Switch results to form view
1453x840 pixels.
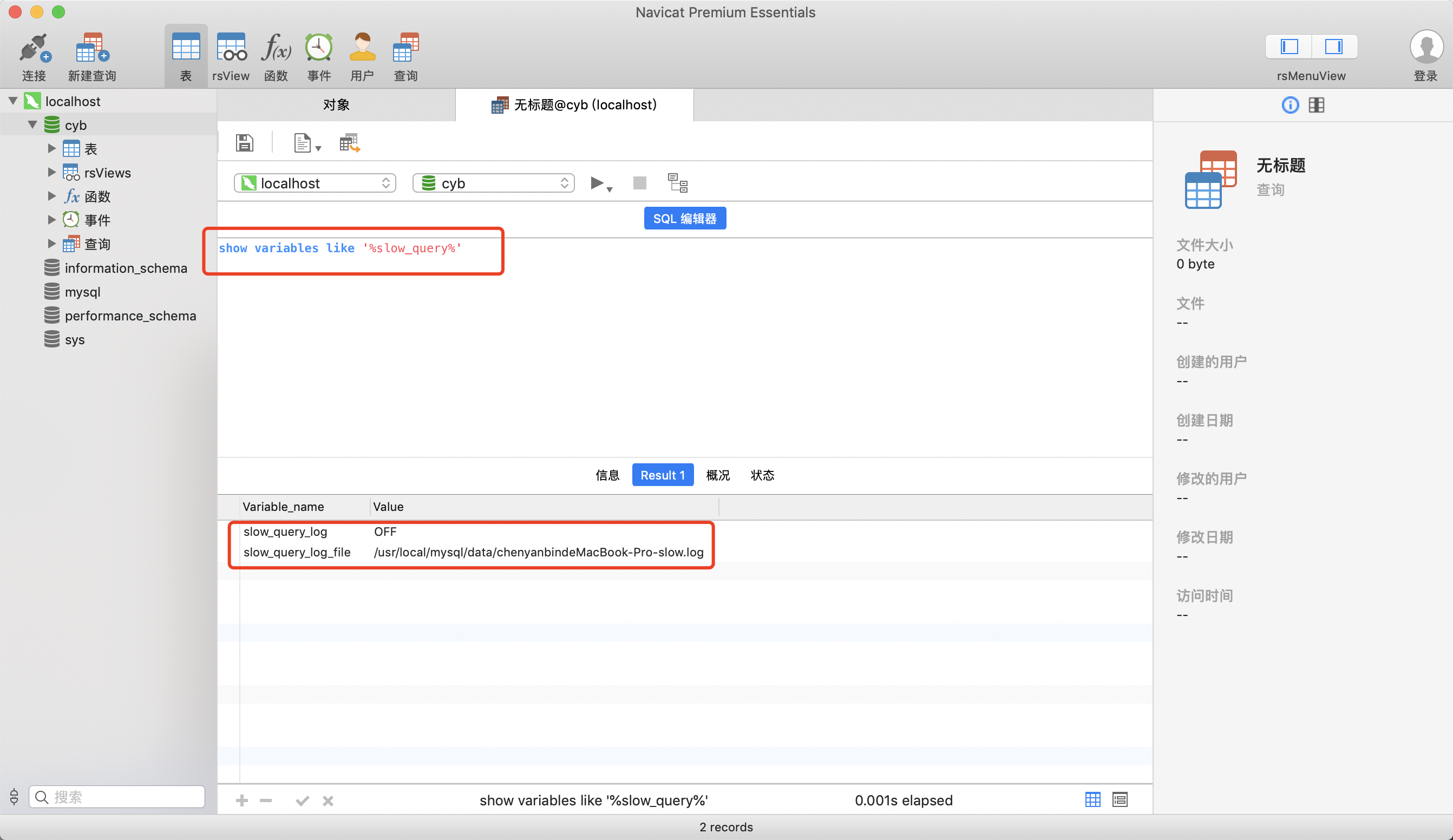(x=1120, y=799)
